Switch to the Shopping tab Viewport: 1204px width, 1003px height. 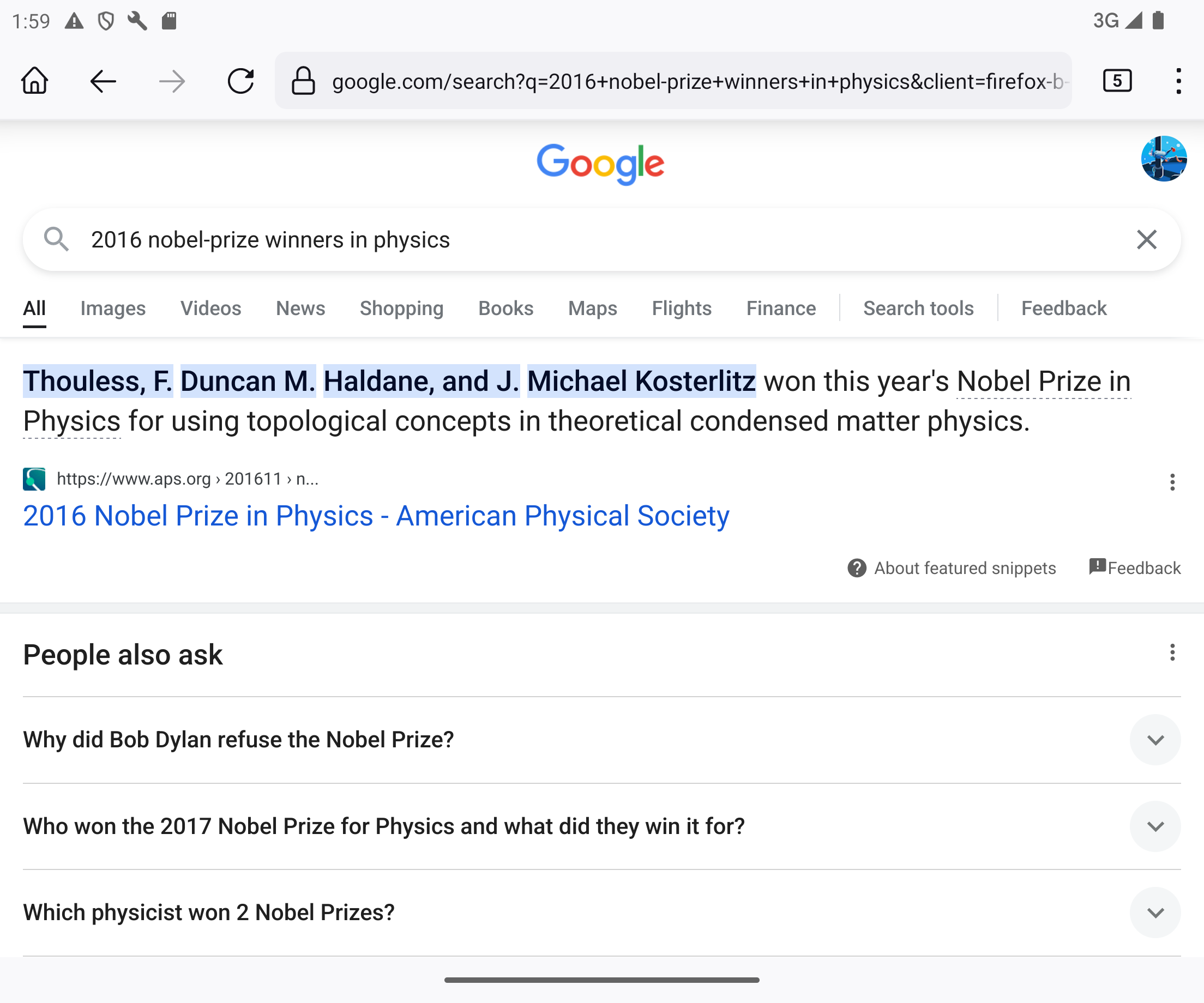[401, 309]
